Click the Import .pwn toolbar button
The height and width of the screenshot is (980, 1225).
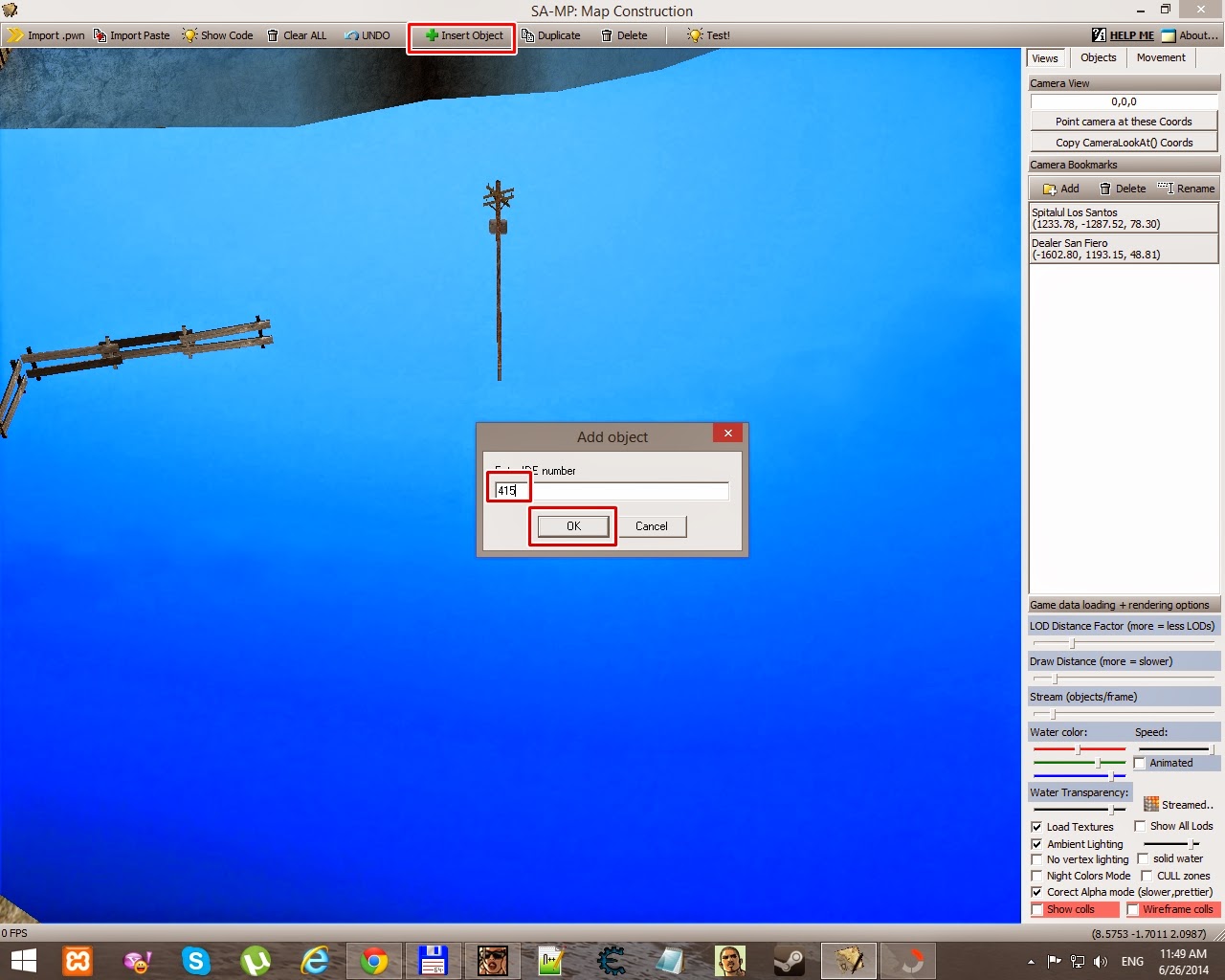47,35
